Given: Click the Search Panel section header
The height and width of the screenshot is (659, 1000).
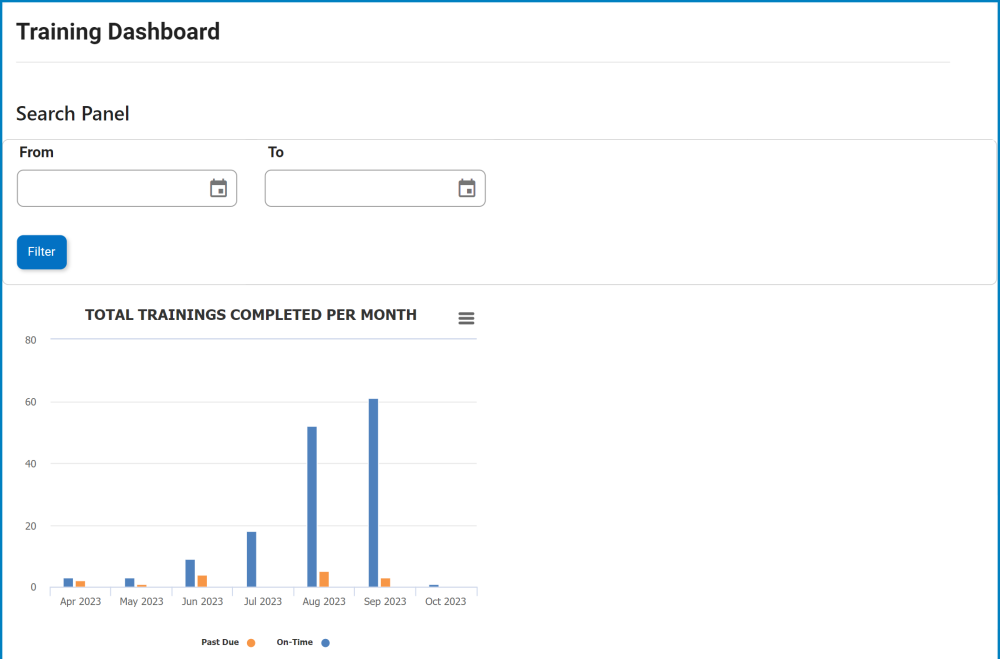Looking at the screenshot, I should click(72, 113).
